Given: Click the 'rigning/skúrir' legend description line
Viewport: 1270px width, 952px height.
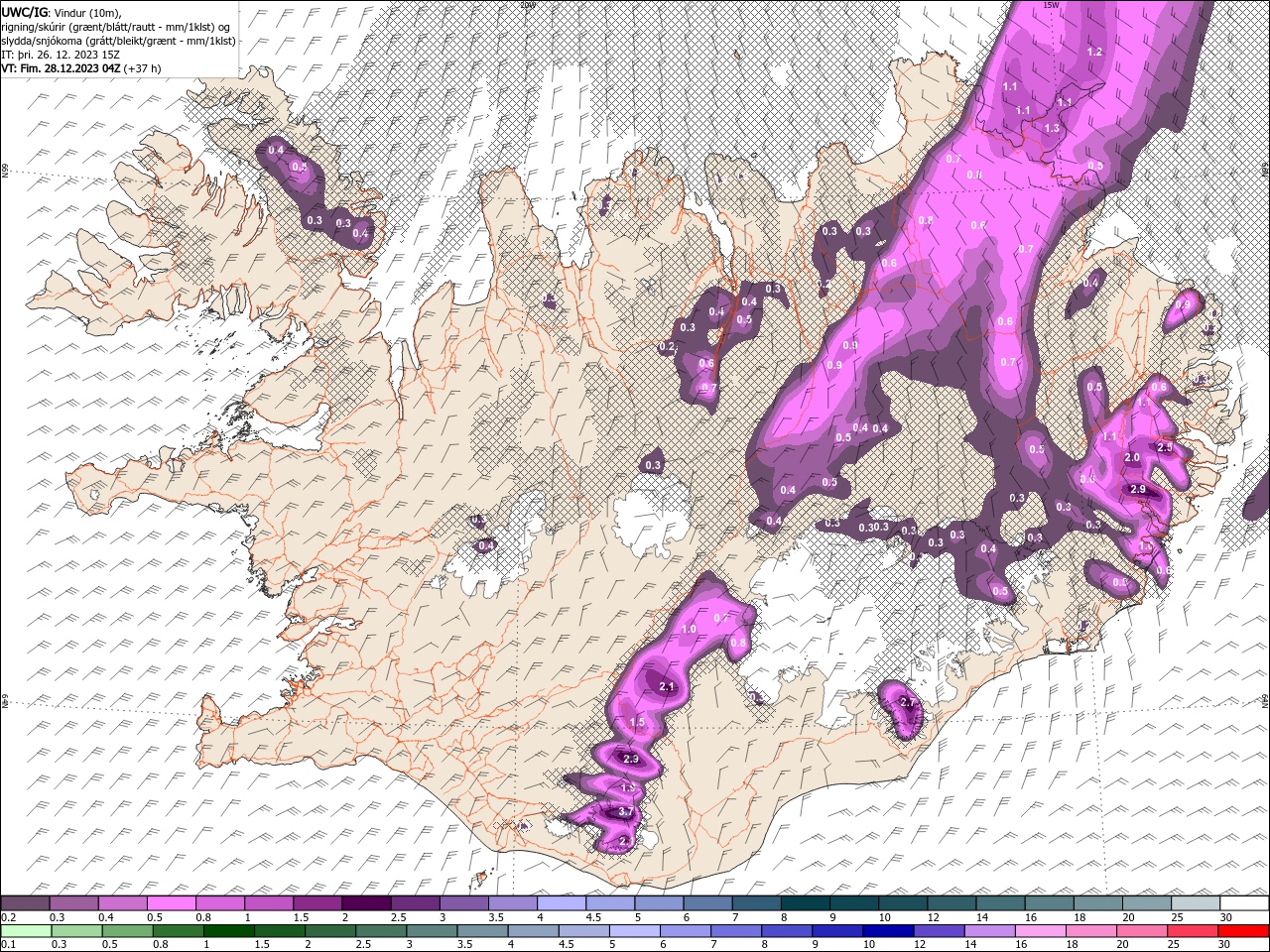Looking at the screenshot, I should pos(118,26).
